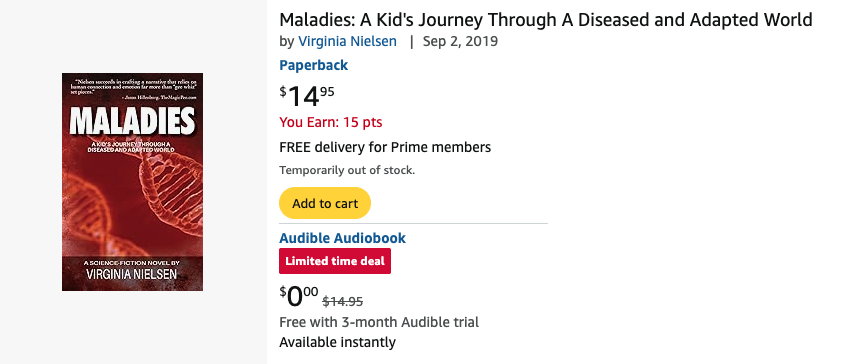Click the Maladies book title link
Image resolution: width=842 pixels, height=364 pixels.
546,20
